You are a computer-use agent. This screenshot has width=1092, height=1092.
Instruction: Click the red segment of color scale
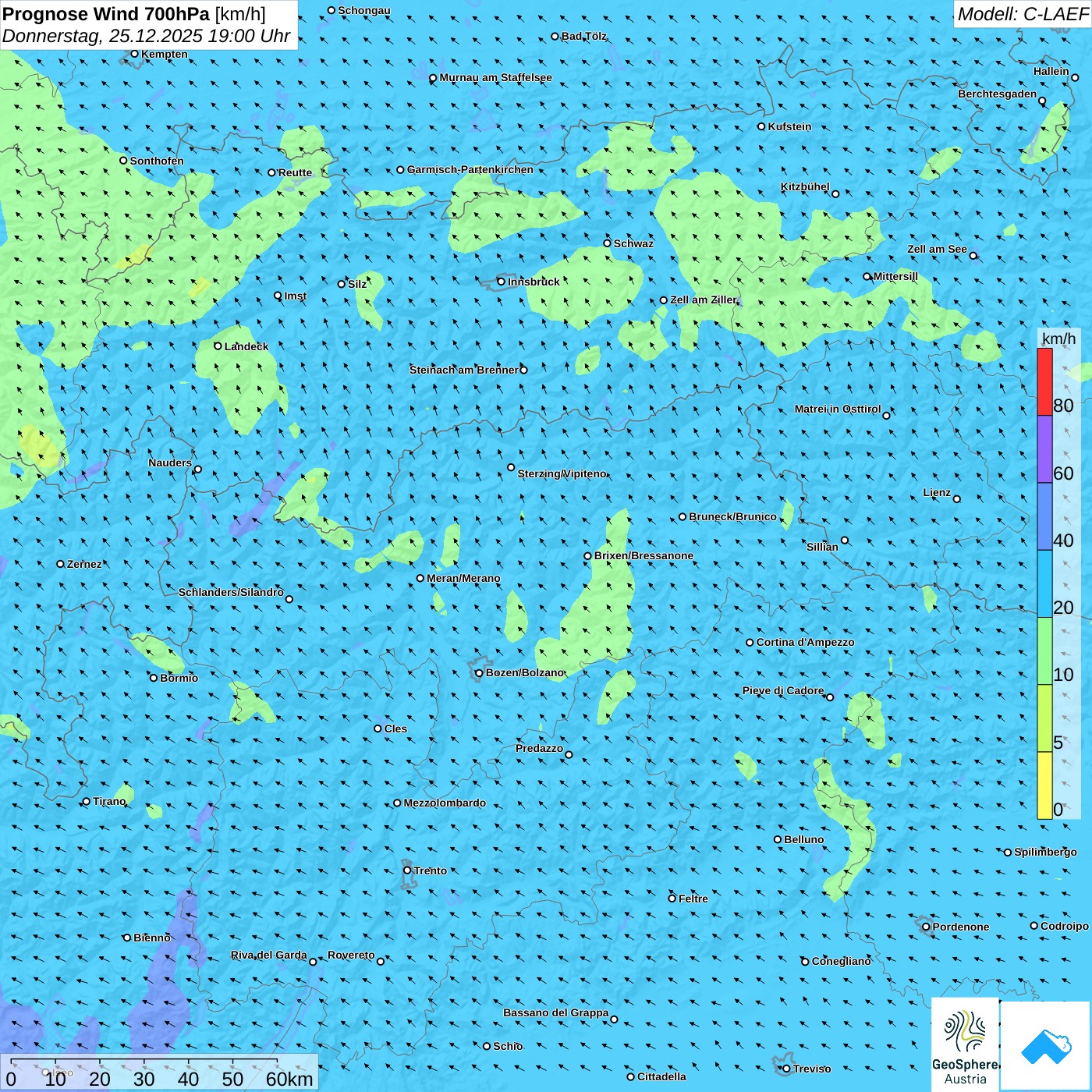[x=1044, y=381]
